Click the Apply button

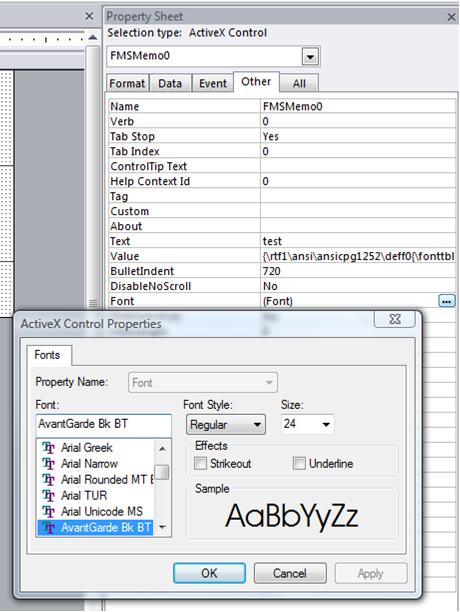371,573
